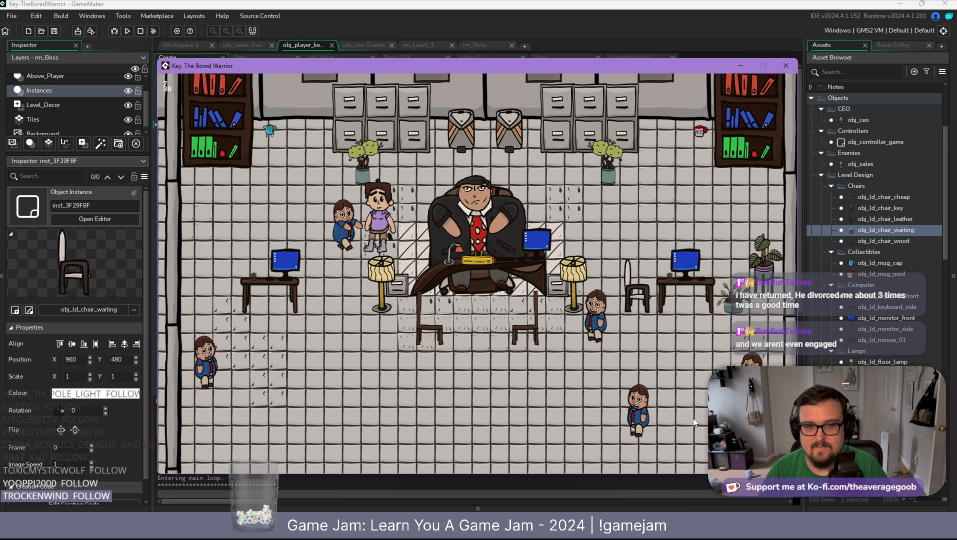Toggle visibility of Above_Player layer

(128, 76)
